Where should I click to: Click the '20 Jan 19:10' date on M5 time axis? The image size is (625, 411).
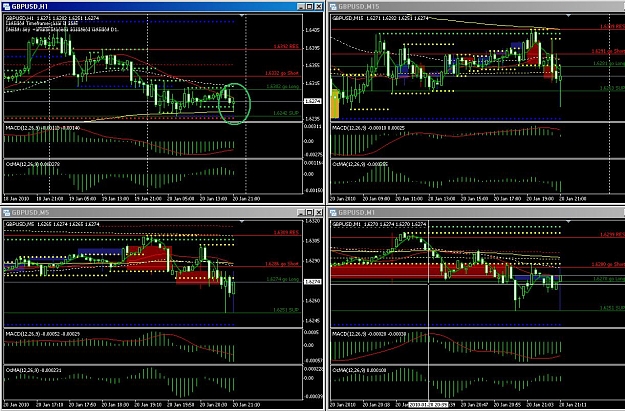click(x=148, y=405)
